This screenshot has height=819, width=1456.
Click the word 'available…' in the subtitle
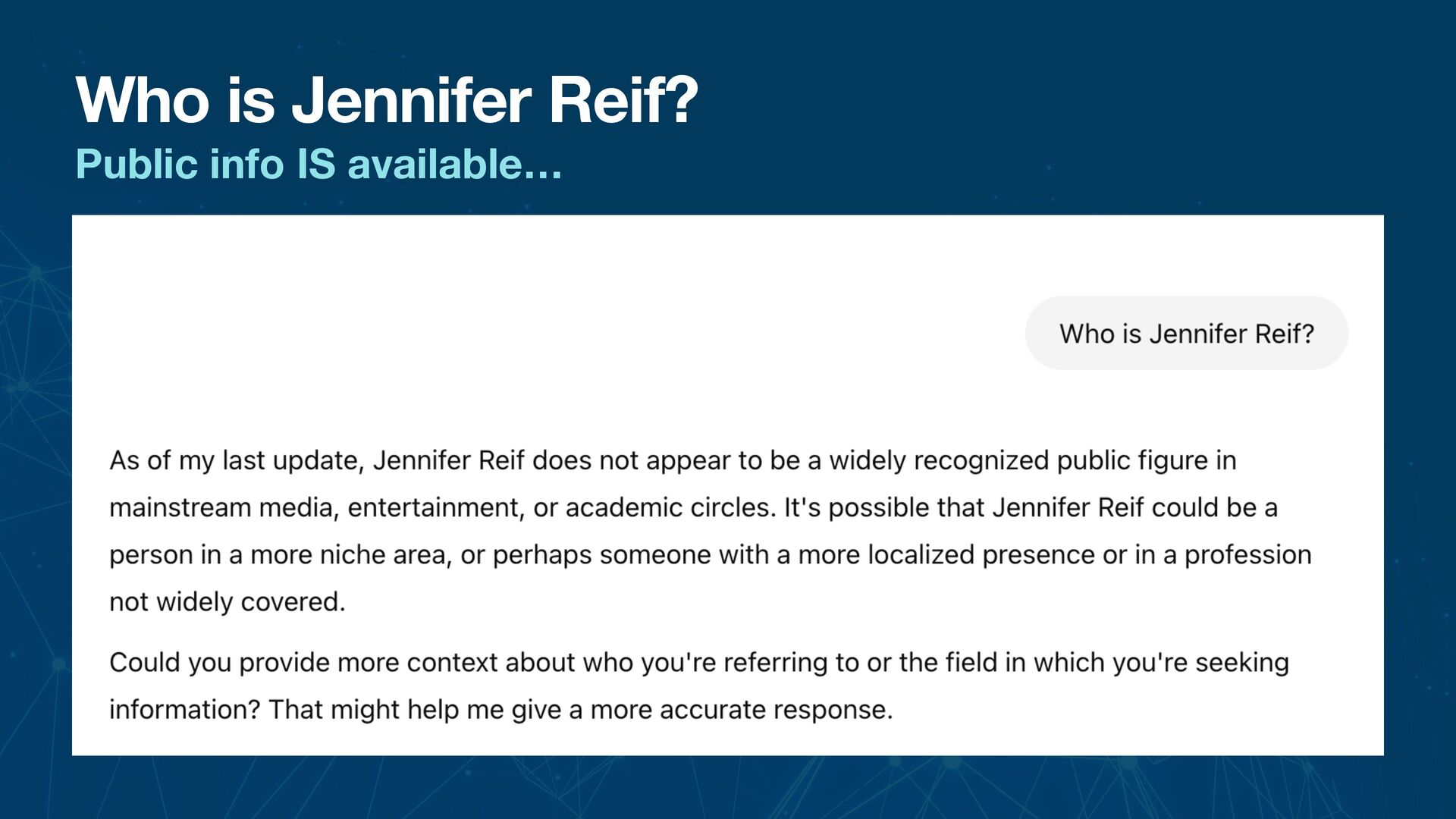pos(455,164)
